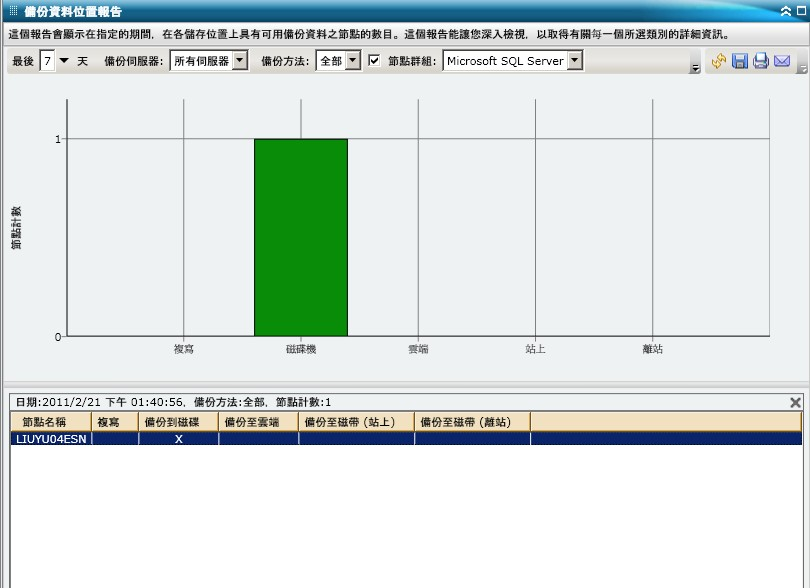Sort by 備份至雲端 column header
Image resolution: width=810 pixels, height=588 pixels.
tap(258, 422)
